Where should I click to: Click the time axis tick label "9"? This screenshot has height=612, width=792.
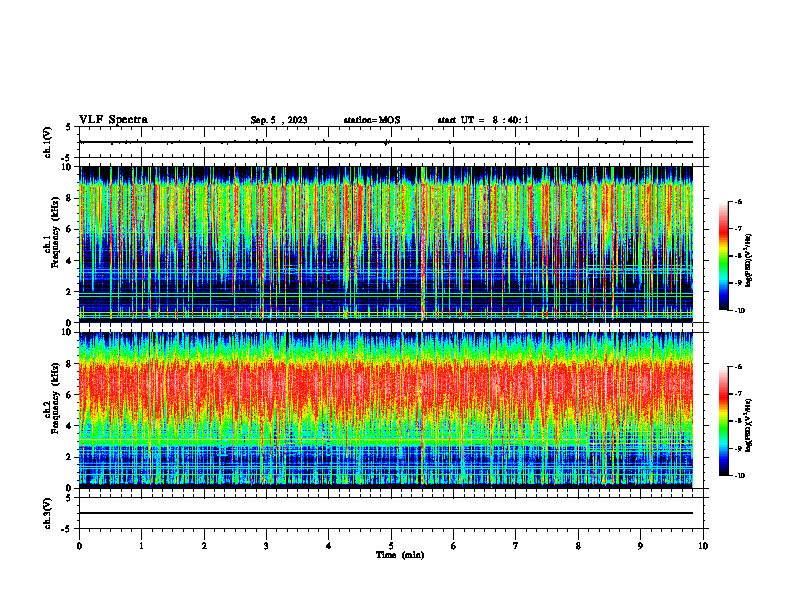(x=640, y=546)
